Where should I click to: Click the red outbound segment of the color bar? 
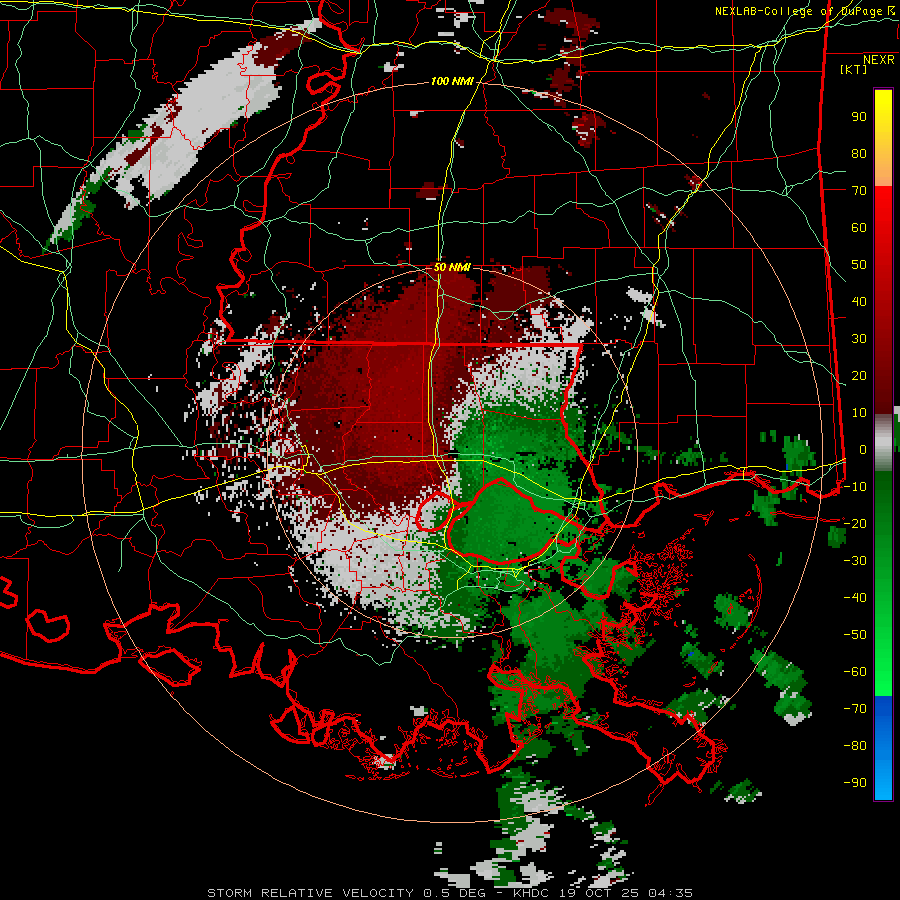click(x=883, y=300)
